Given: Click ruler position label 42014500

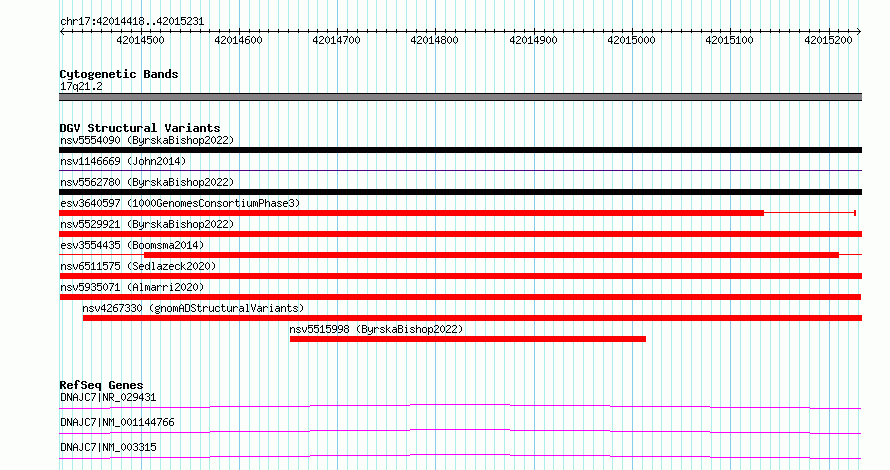Looking at the screenshot, I should coord(140,40).
